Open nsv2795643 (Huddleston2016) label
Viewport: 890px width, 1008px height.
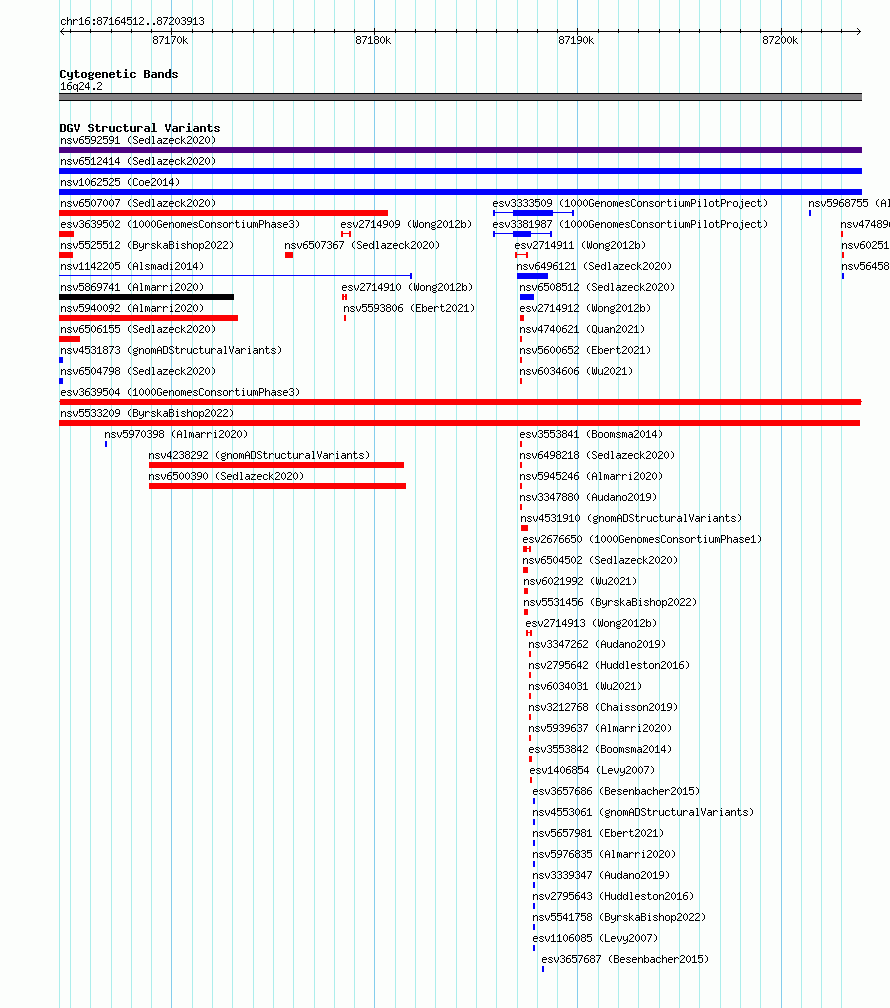(613, 896)
